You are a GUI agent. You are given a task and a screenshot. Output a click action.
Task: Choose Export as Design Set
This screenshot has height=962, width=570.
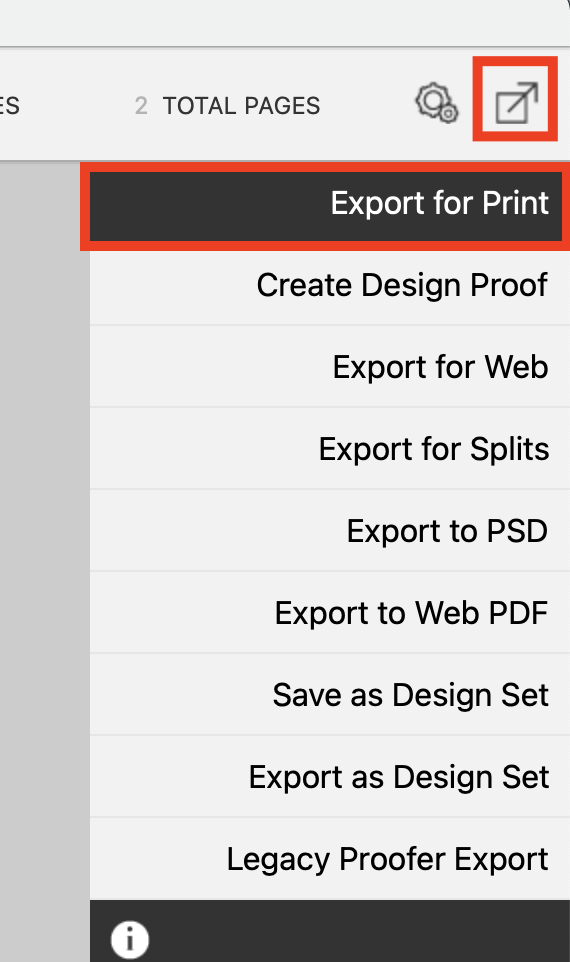click(330, 777)
